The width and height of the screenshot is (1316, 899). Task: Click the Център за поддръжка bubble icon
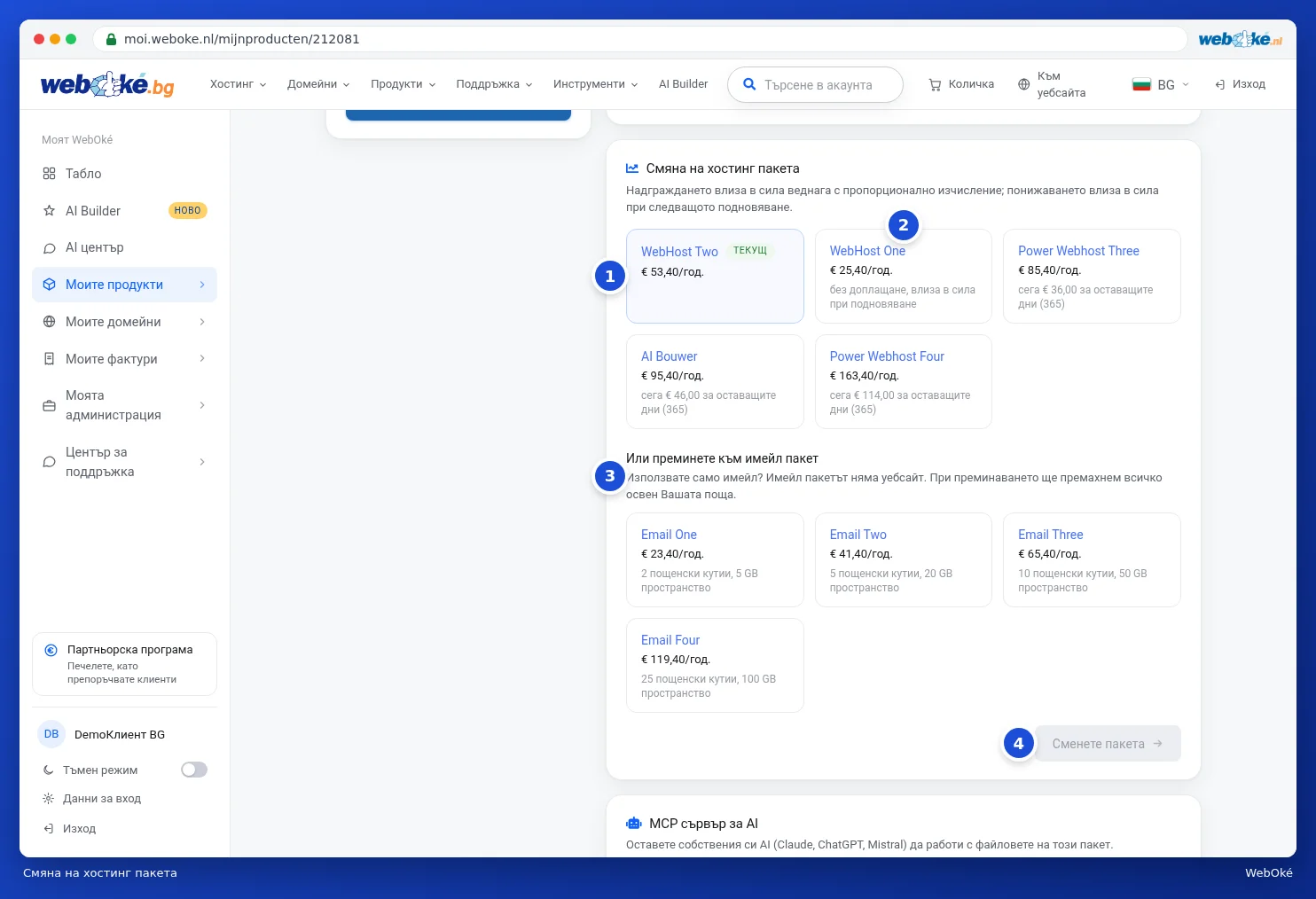pos(50,462)
